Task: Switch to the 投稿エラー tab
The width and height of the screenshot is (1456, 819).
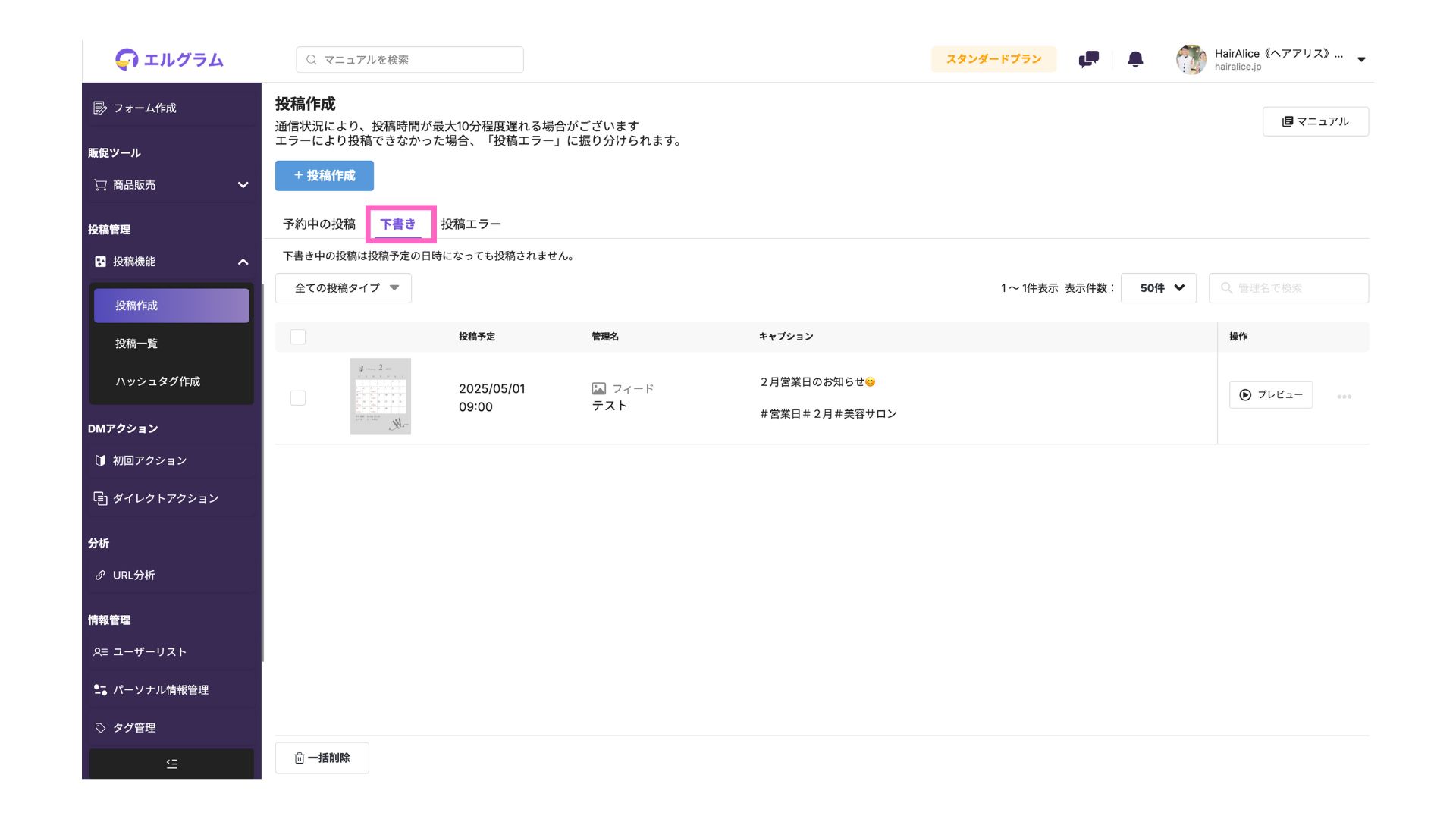Action: point(471,224)
